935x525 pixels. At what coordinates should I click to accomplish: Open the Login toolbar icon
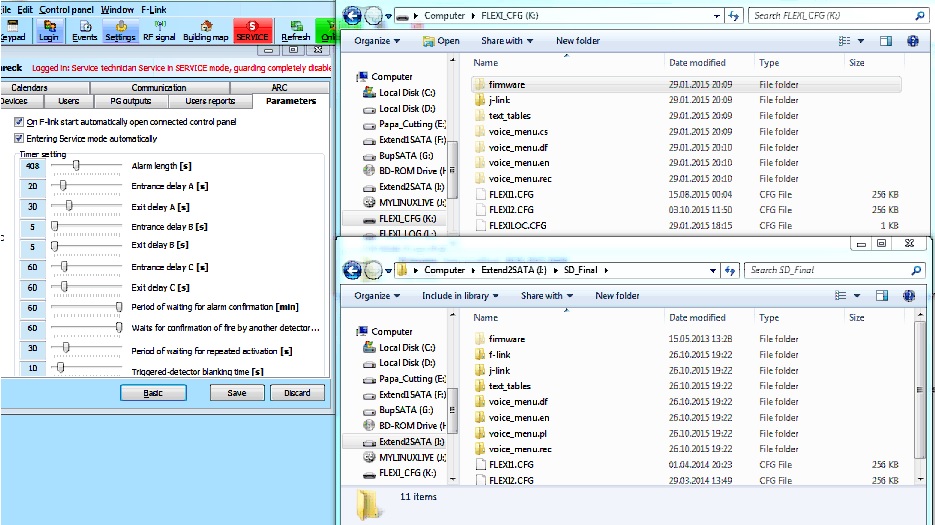[x=48, y=31]
